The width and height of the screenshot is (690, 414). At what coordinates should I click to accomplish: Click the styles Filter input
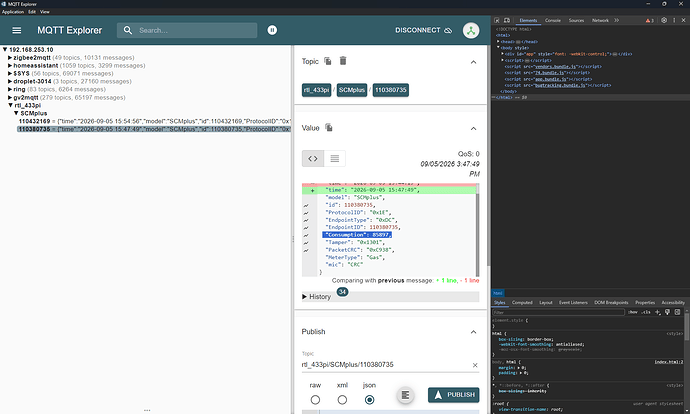coord(558,312)
